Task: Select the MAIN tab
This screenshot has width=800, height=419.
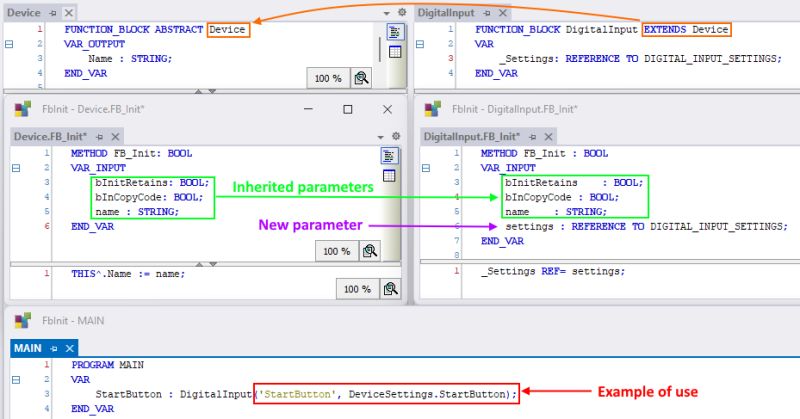Action: point(28,348)
